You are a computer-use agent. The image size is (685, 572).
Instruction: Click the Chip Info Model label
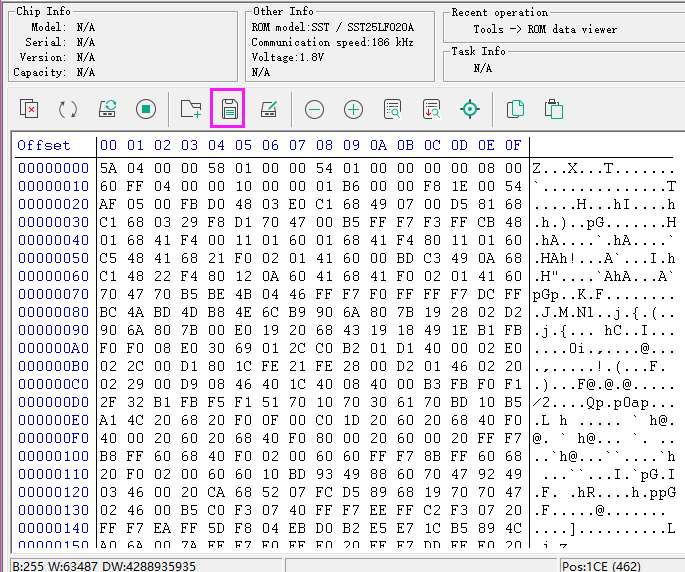coord(48,27)
